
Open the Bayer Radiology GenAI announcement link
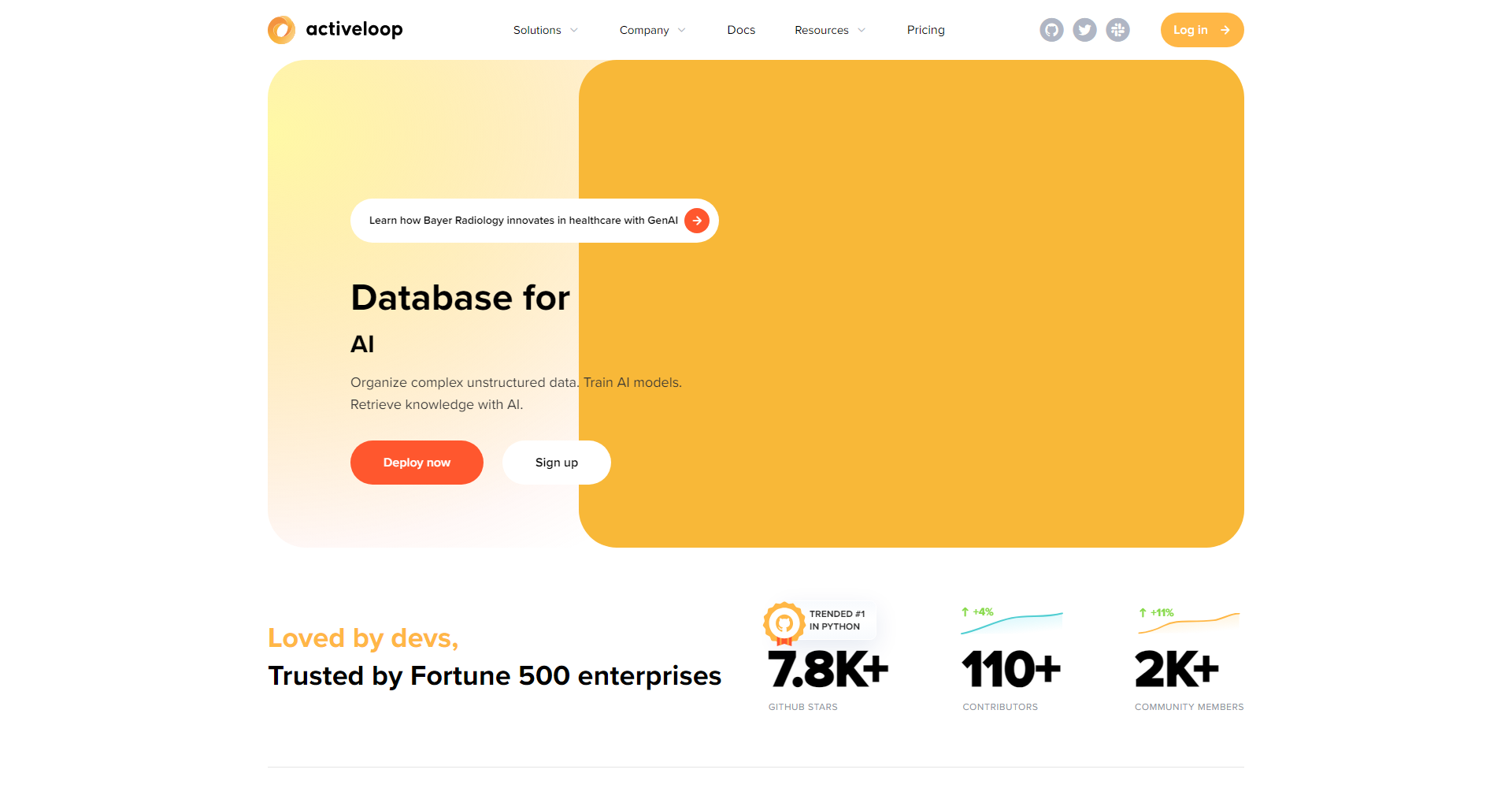[524, 221]
